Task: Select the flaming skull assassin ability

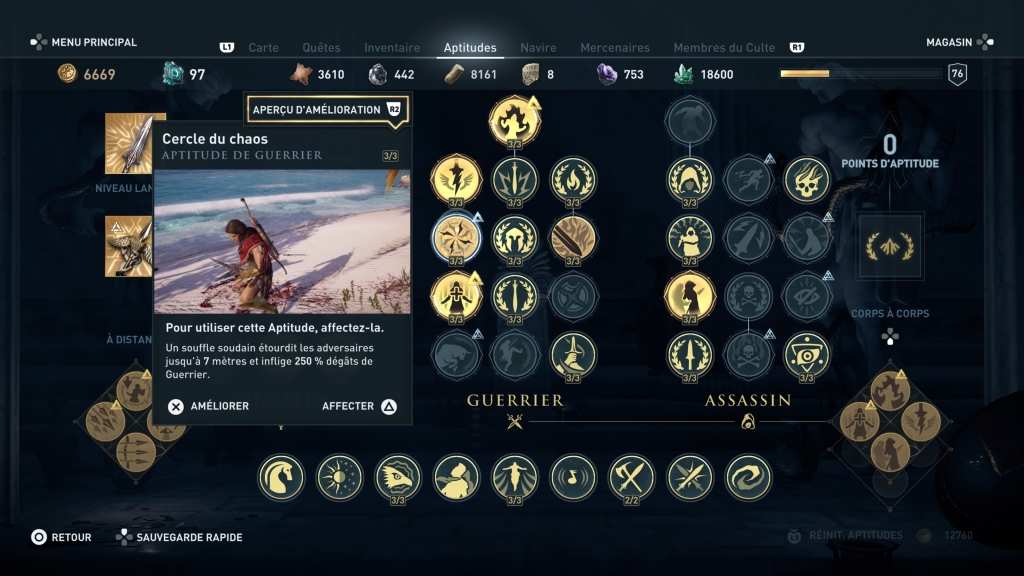Action: click(x=807, y=180)
